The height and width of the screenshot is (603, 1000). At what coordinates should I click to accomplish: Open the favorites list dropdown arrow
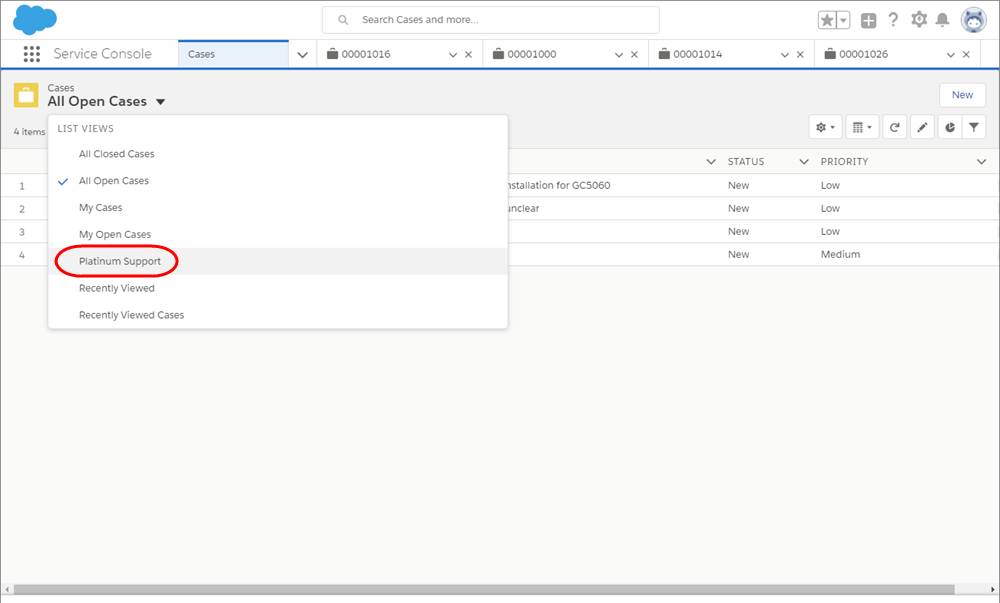(x=843, y=20)
